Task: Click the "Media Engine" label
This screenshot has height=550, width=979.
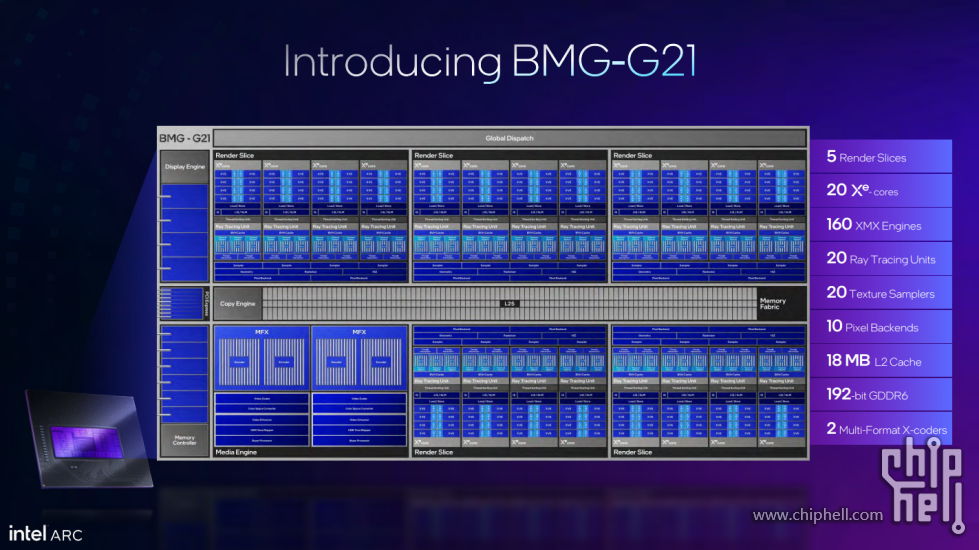Action: point(236,452)
